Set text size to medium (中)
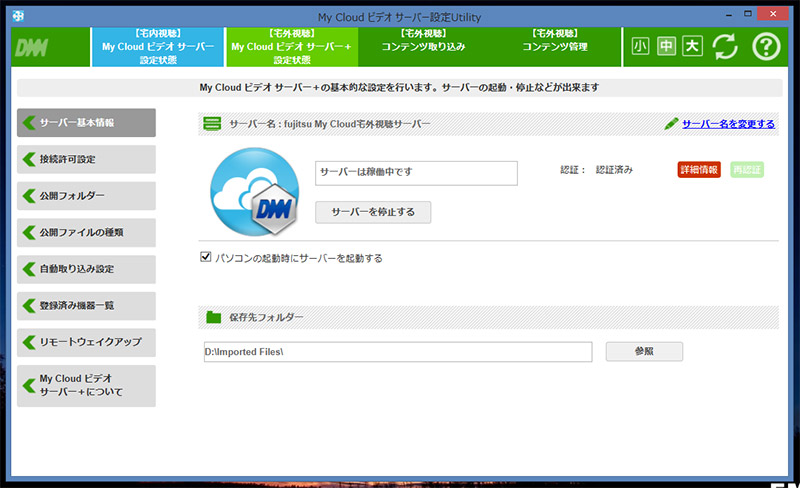 point(666,47)
